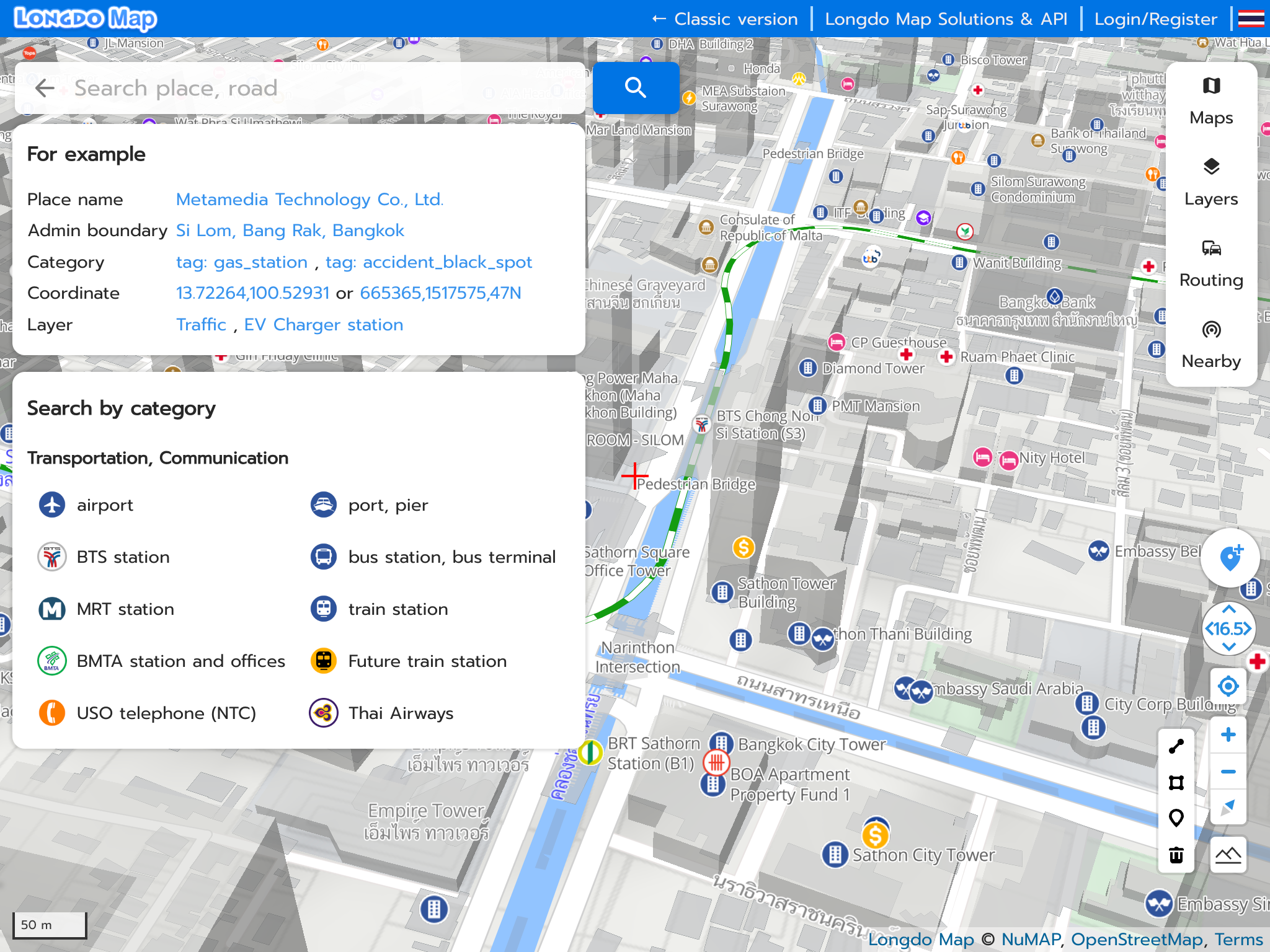Select the measure line tool
This screenshot has width=1270, height=952.
coord(1176,747)
